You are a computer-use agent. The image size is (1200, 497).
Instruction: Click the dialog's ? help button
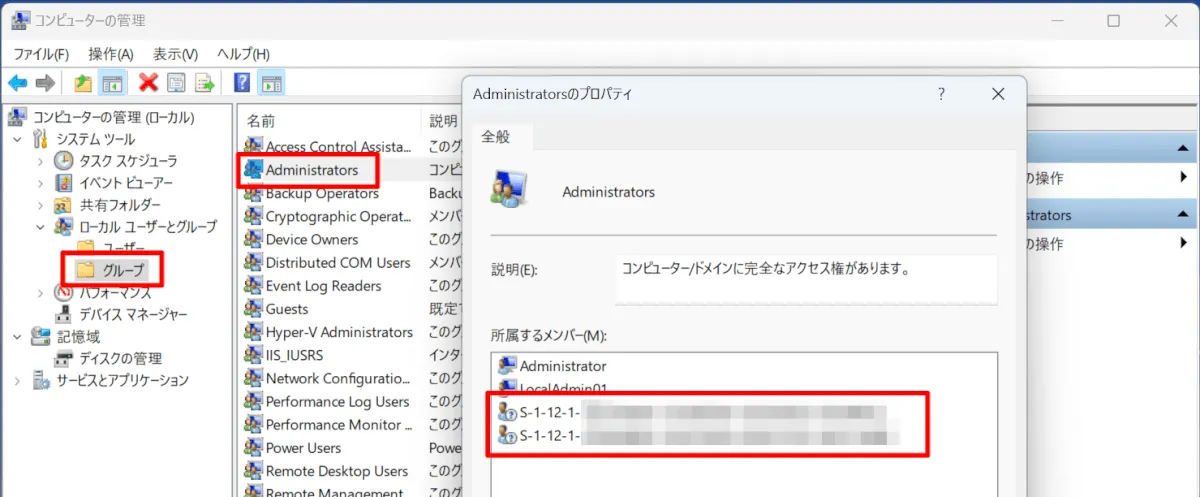coord(941,94)
